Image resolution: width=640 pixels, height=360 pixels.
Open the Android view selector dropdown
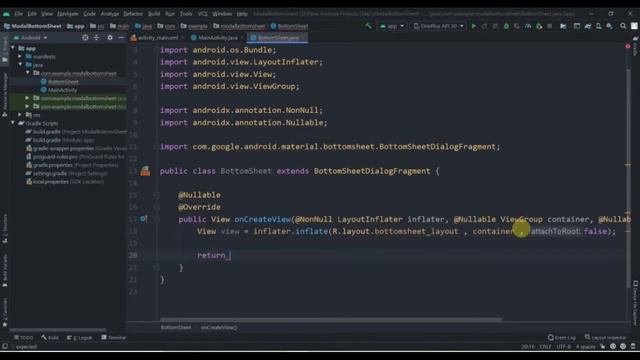[x=31, y=38]
